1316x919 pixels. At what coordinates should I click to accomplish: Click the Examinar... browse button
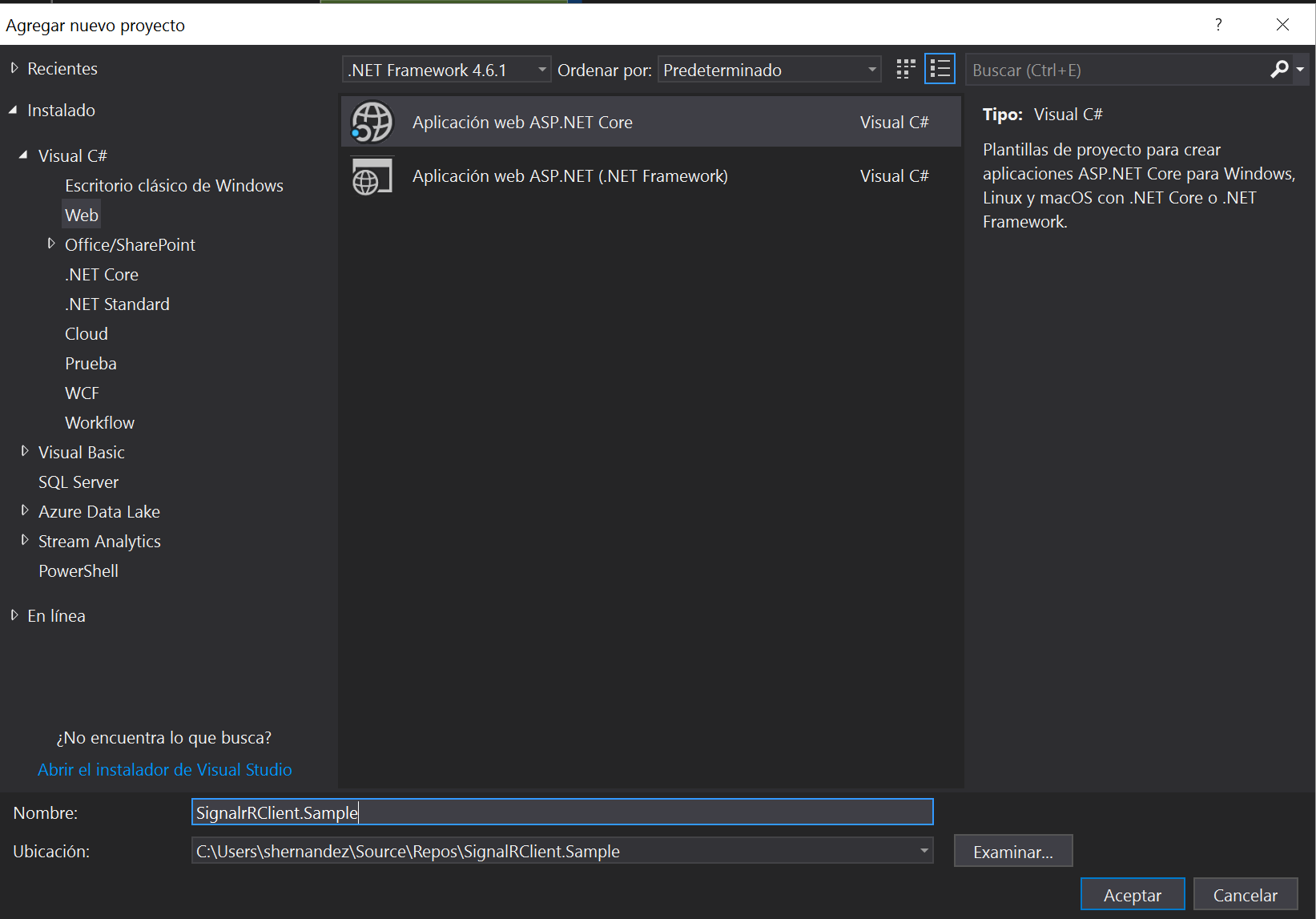(1012, 852)
